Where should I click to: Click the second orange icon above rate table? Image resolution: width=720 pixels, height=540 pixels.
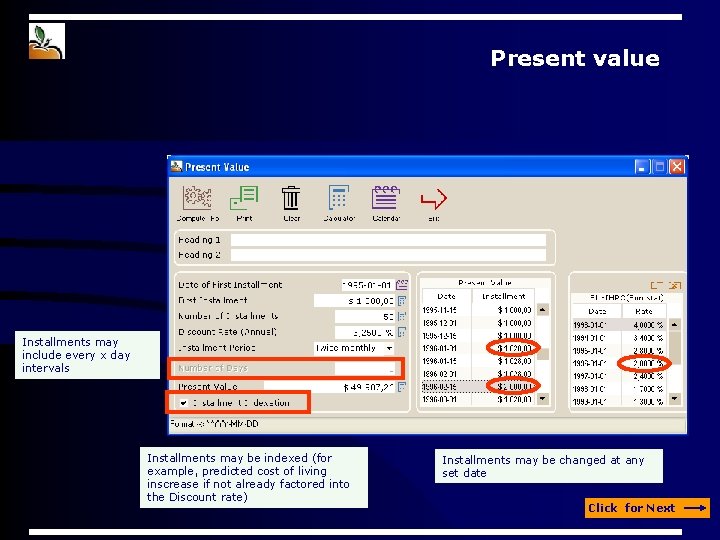(x=675, y=286)
